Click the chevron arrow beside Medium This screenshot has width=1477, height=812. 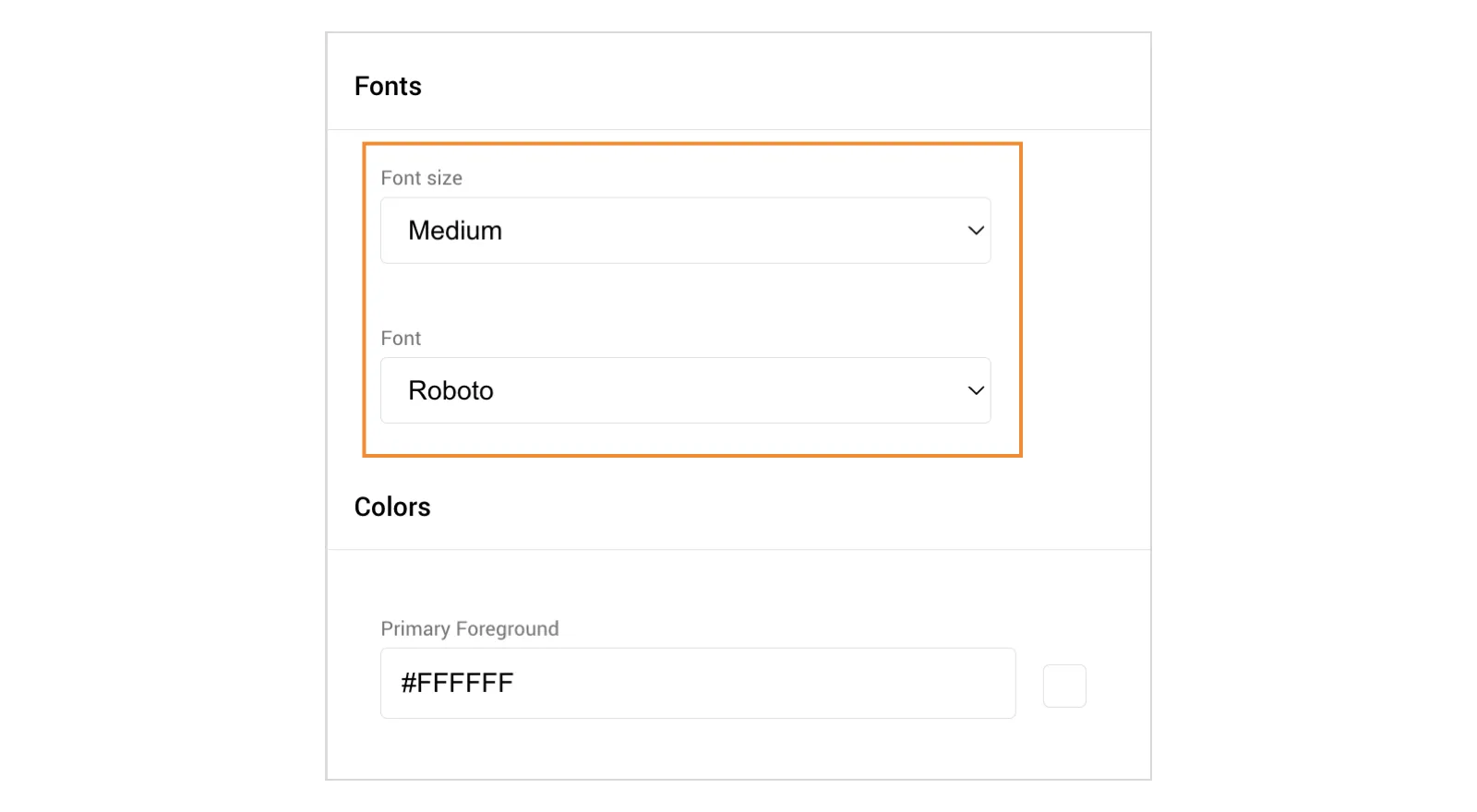[976, 231]
